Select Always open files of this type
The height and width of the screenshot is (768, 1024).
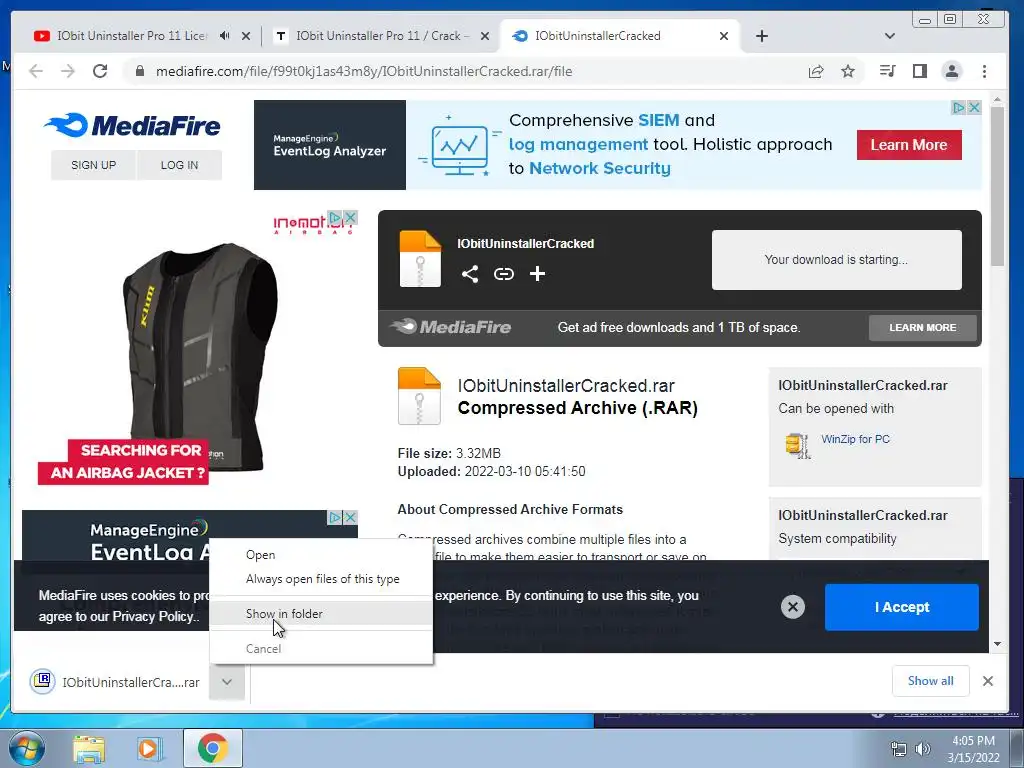322,579
